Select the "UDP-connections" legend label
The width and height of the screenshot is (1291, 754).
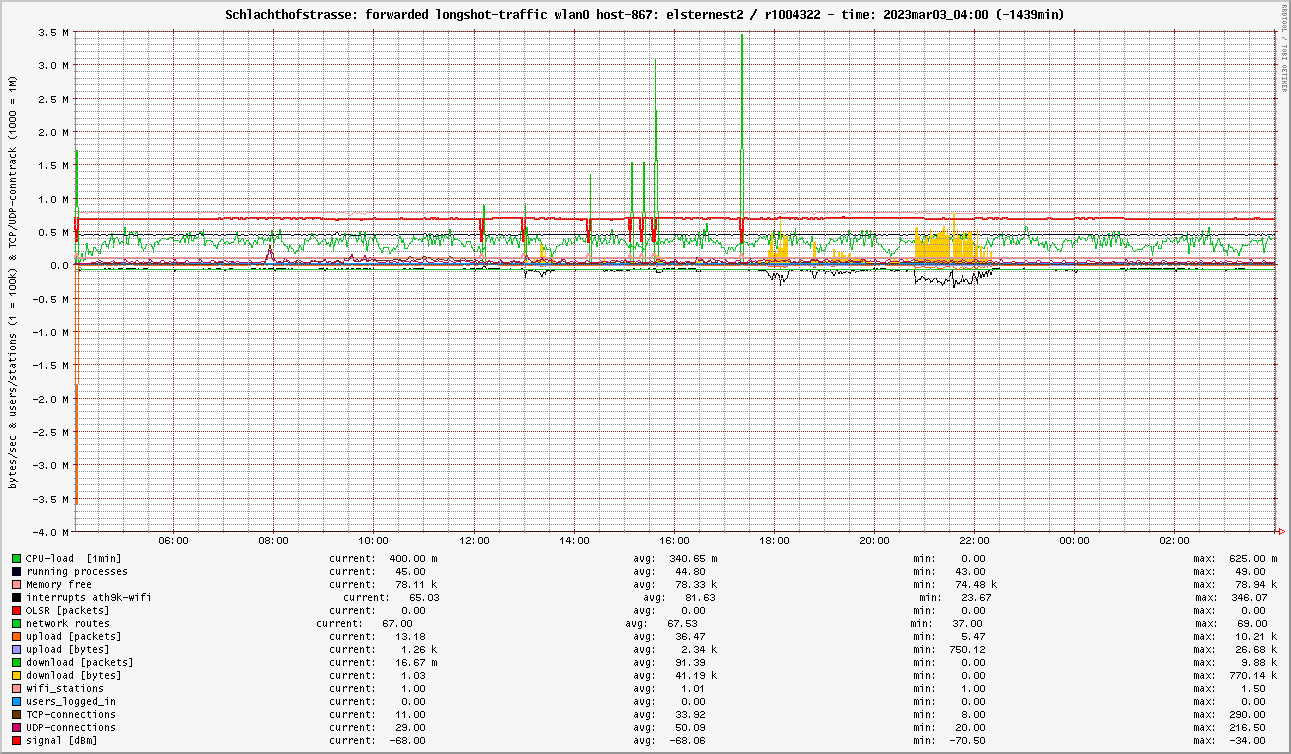coord(71,727)
